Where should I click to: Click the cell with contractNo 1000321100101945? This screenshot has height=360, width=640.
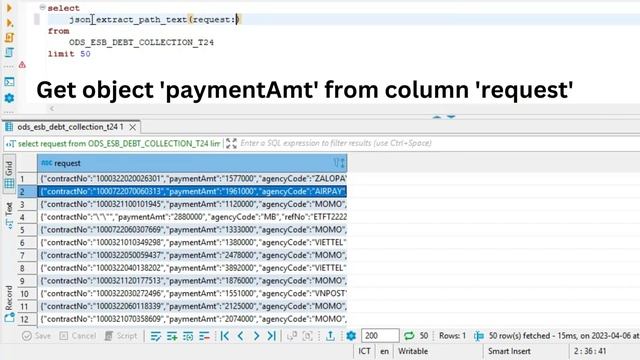pos(192,204)
